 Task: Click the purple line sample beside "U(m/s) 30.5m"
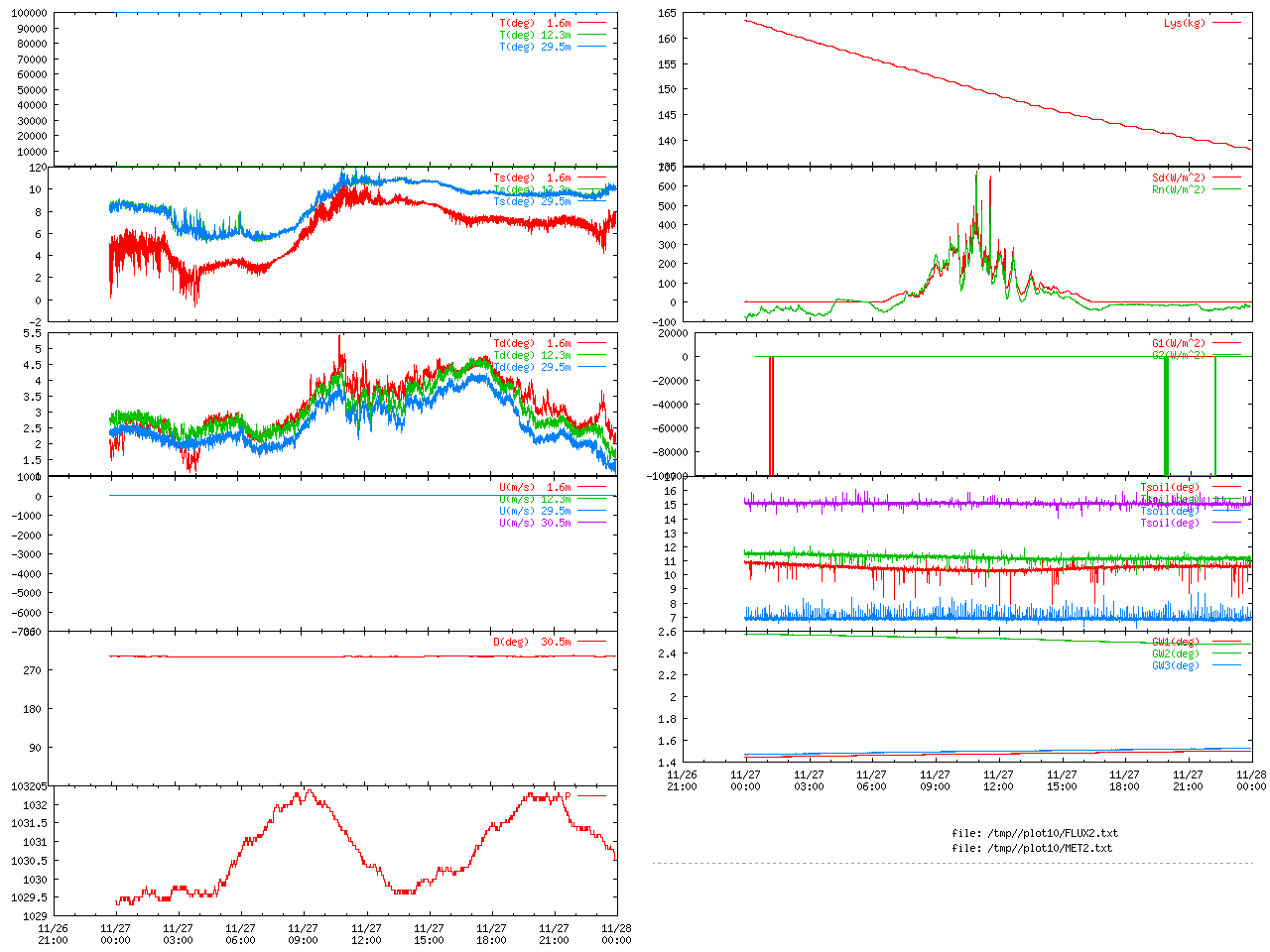tap(592, 523)
